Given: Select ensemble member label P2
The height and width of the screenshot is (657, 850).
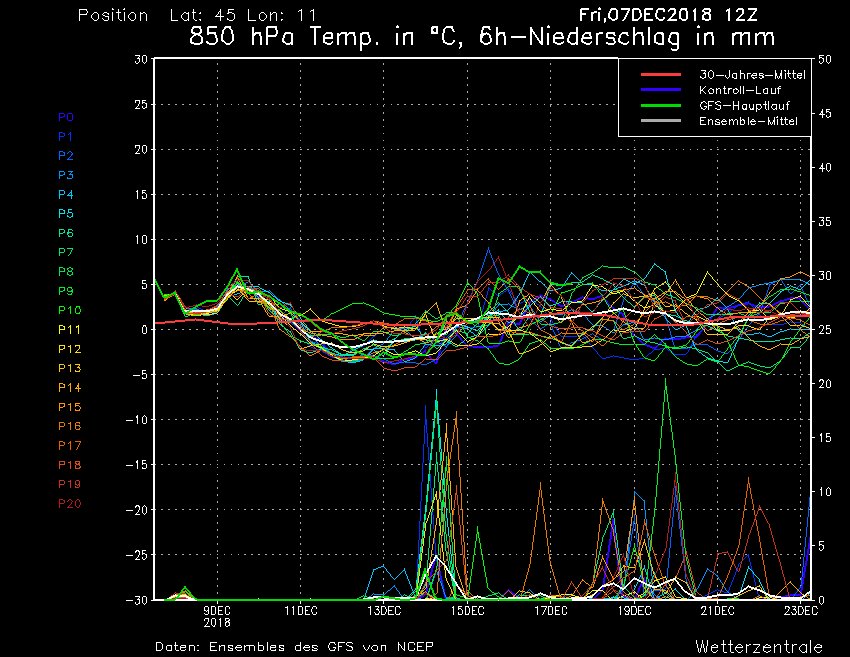Looking at the screenshot, I should tap(66, 156).
